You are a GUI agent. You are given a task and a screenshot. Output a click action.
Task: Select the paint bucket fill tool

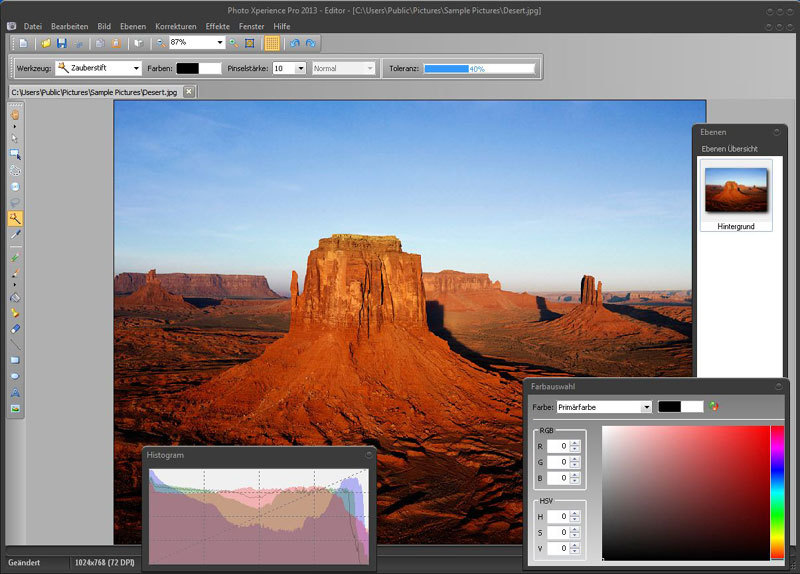point(15,297)
